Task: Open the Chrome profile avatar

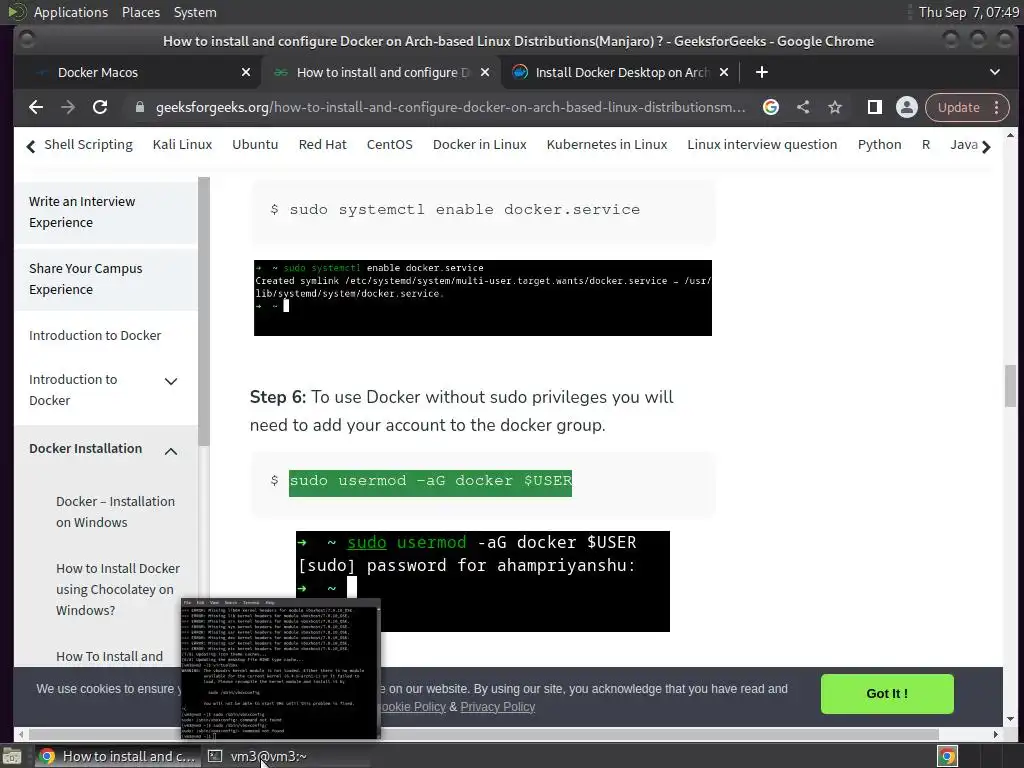Action: click(x=906, y=107)
